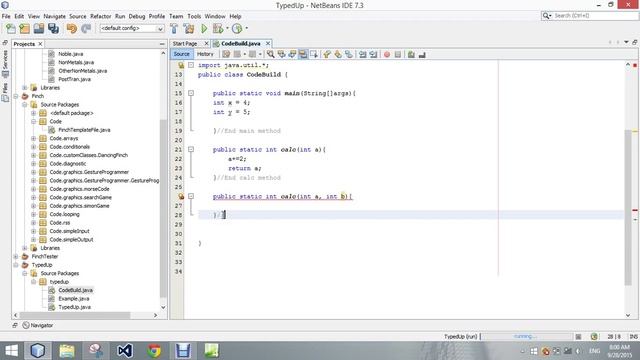Click the Previous Bookmark icon

point(327,54)
